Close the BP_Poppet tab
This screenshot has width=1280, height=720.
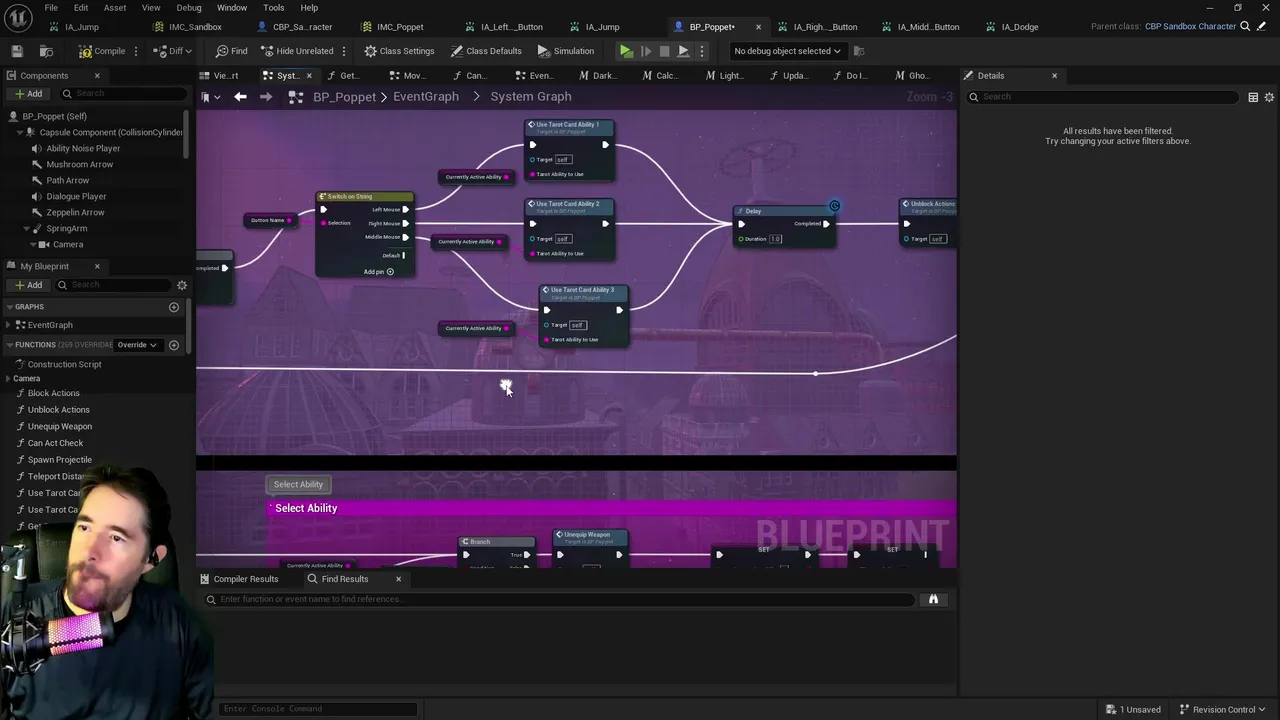pos(758,27)
